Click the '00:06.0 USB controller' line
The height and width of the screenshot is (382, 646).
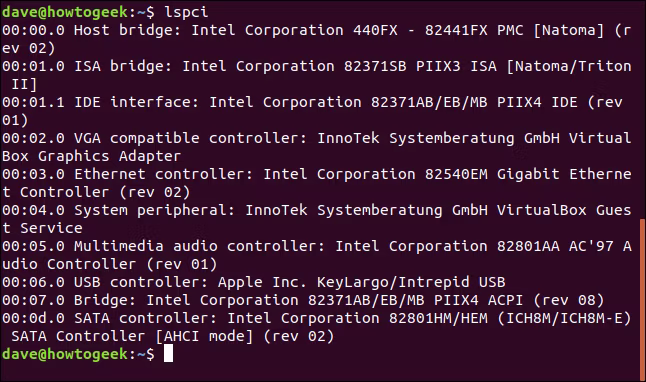click(x=253, y=282)
